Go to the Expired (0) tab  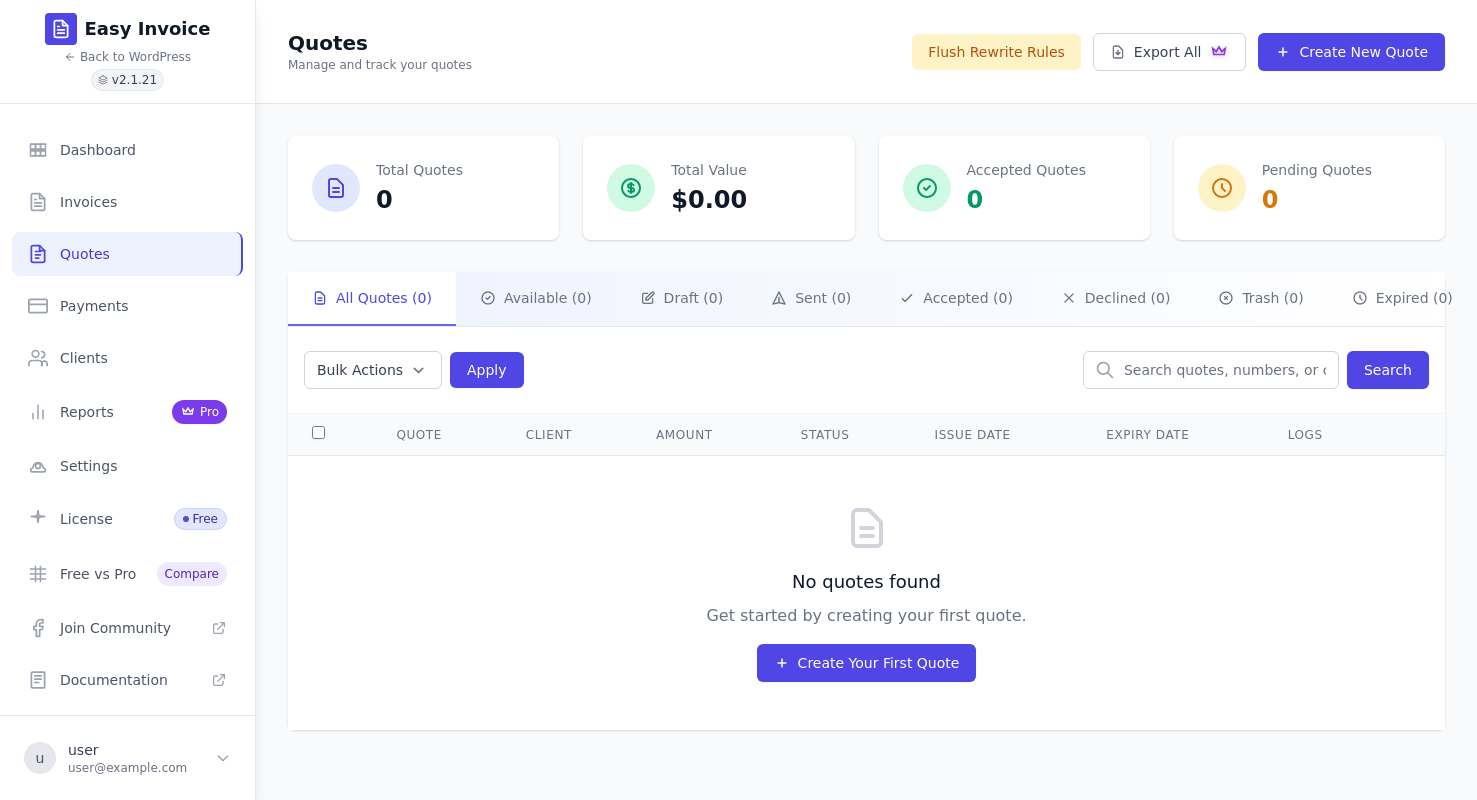[x=1402, y=298]
